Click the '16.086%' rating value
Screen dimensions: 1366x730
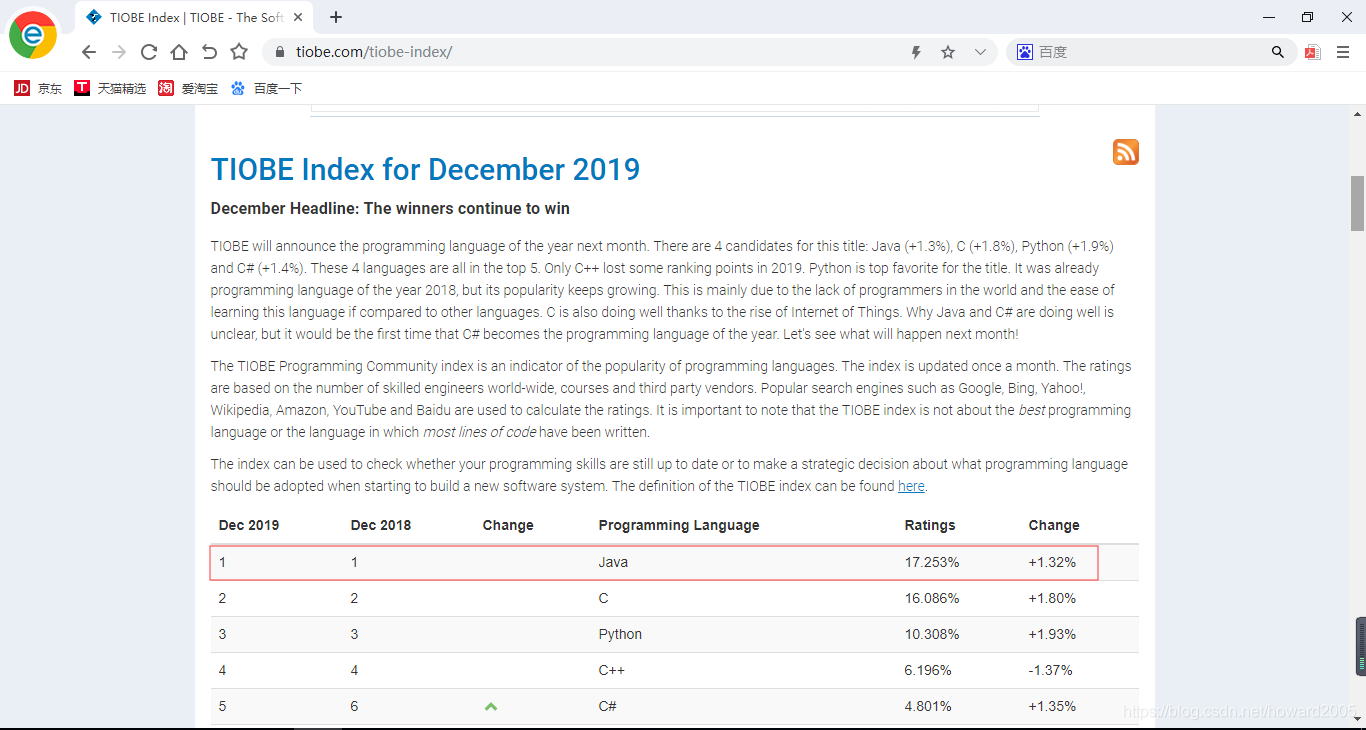pos(932,598)
